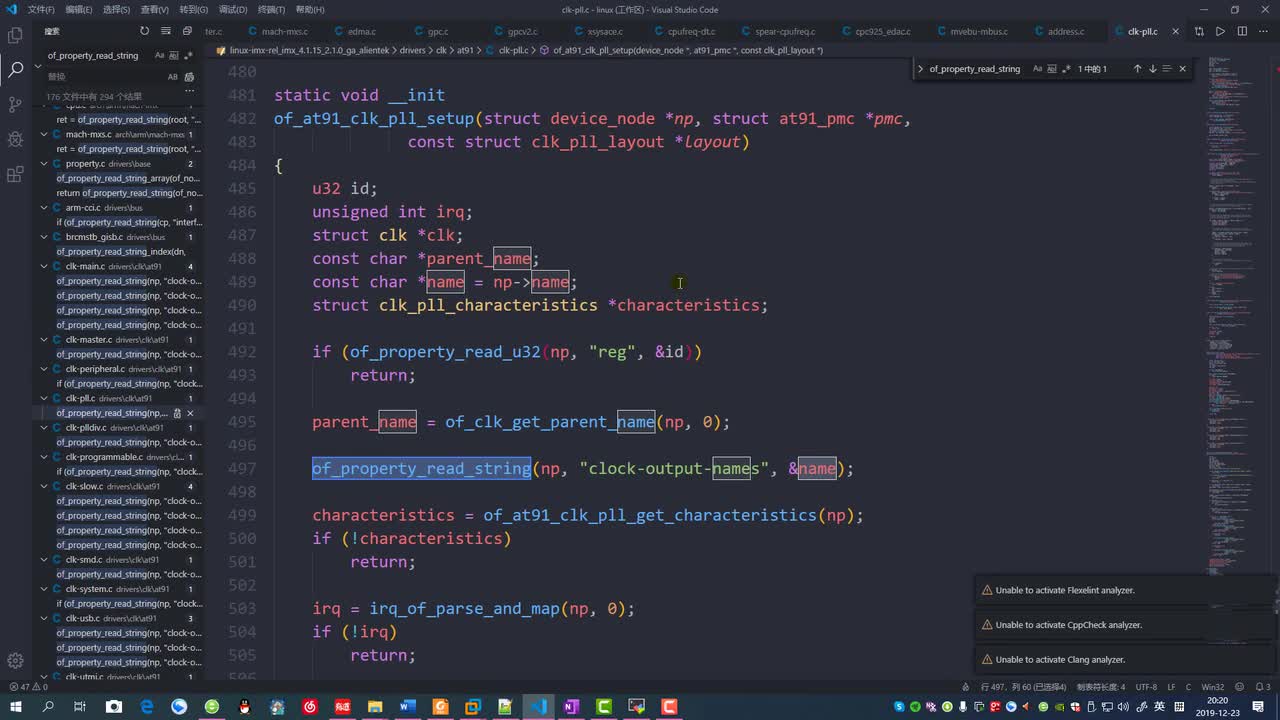The image size is (1280, 720).
Task: Click drivers breadcrumb segment
Action: coord(412,50)
